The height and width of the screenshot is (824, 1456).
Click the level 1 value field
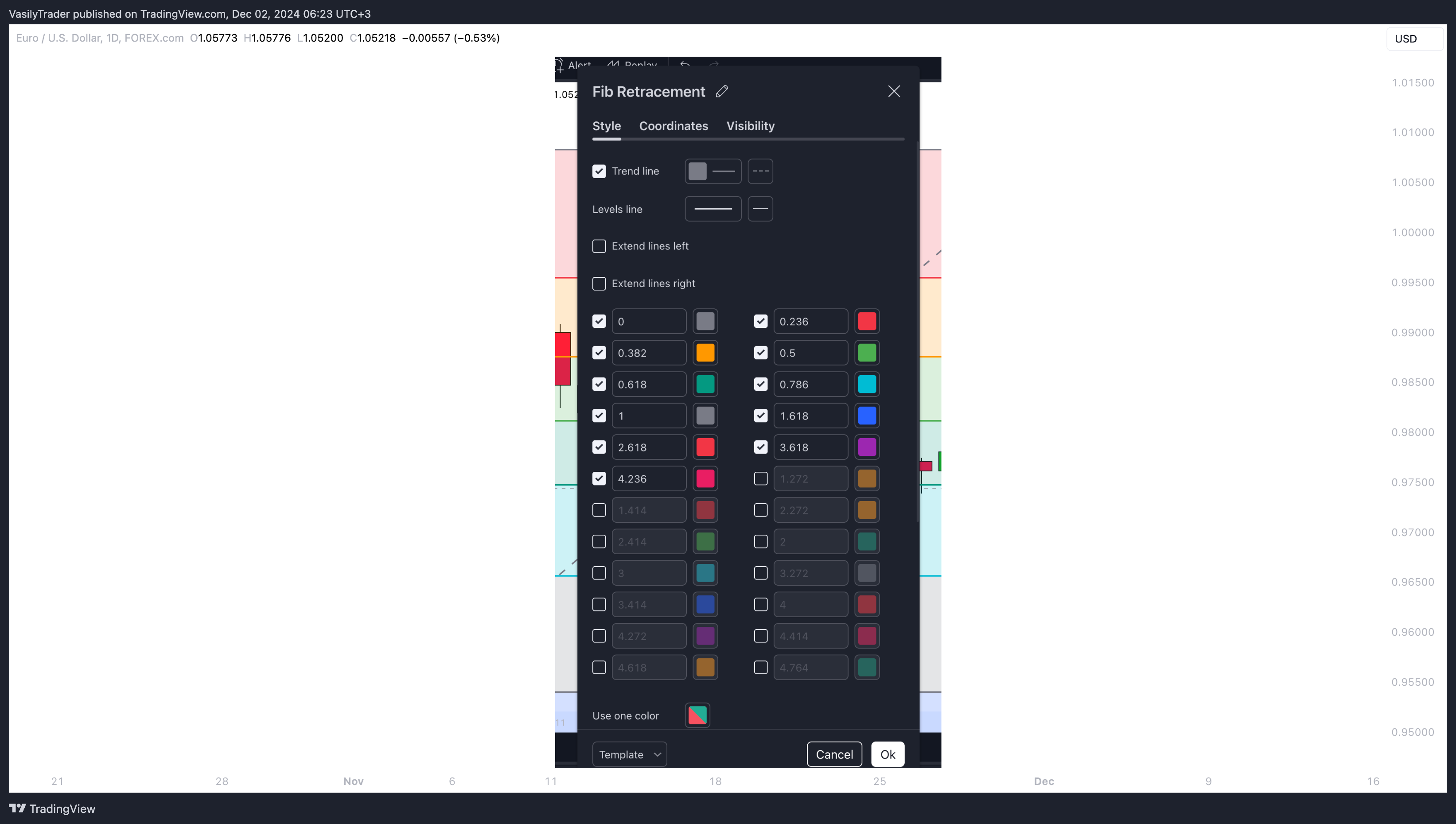649,416
